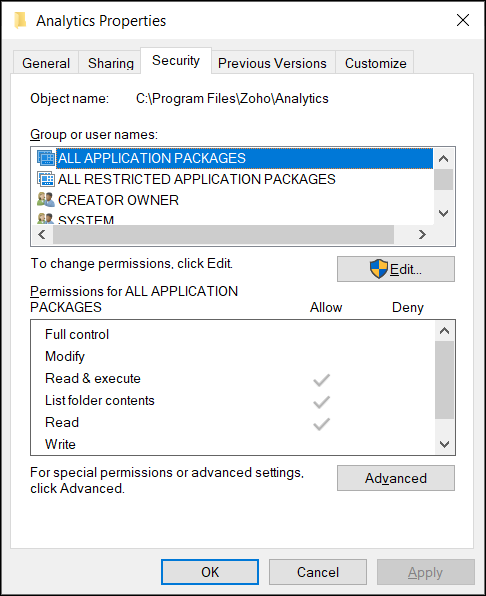Click the ALL RESTRICTED APPLICATION PACKAGES icon
This screenshot has height=596, width=486.
(46, 179)
